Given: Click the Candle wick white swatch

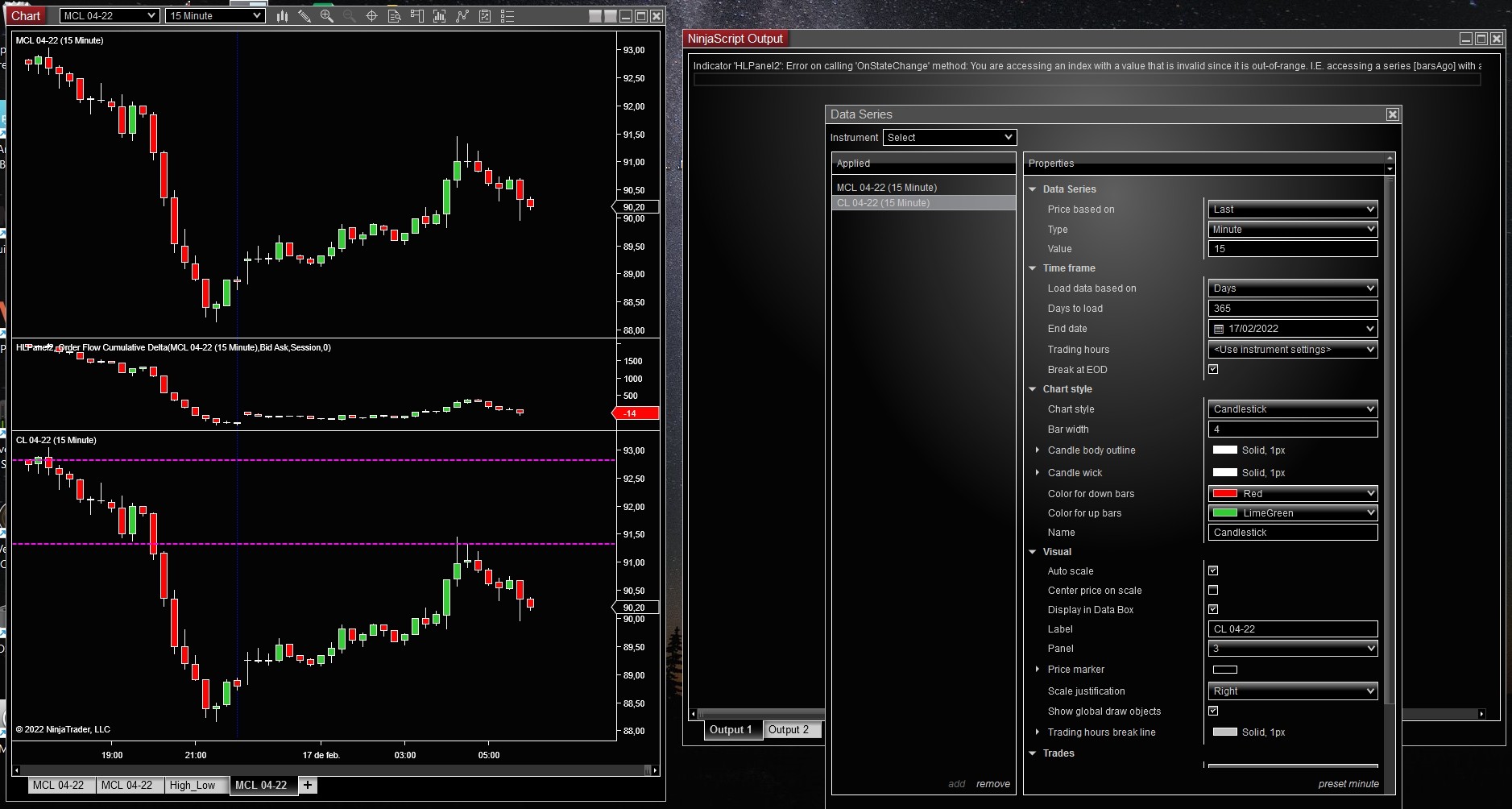Looking at the screenshot, I should (x=1224, y=473).
